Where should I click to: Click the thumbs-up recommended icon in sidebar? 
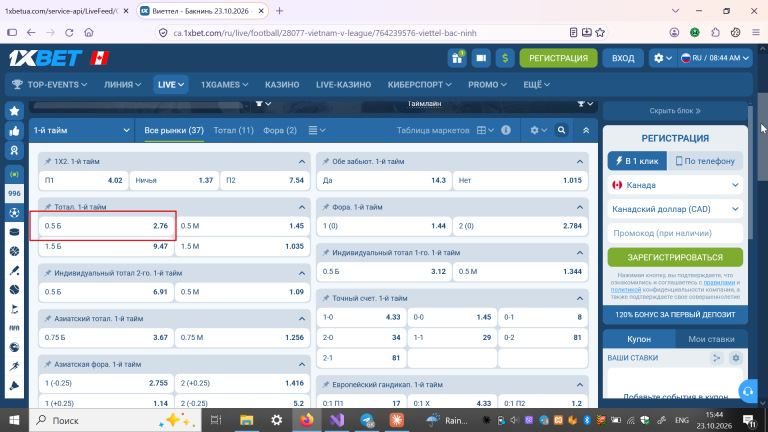click(x=14, y=131)
